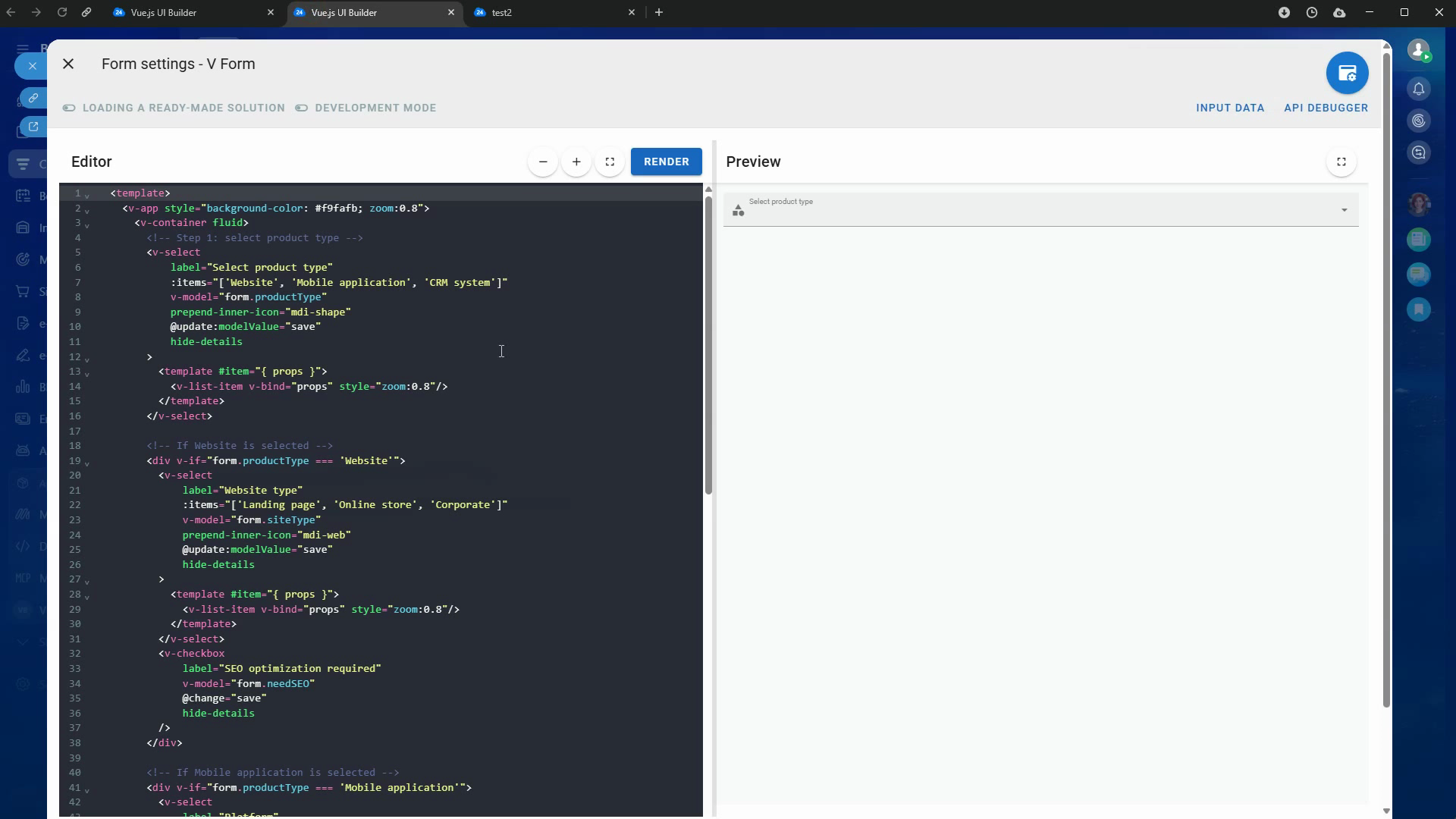This screenshot has height=819, width=1456.
Task: Collapse the template fold on line 1
Action: 87,196
